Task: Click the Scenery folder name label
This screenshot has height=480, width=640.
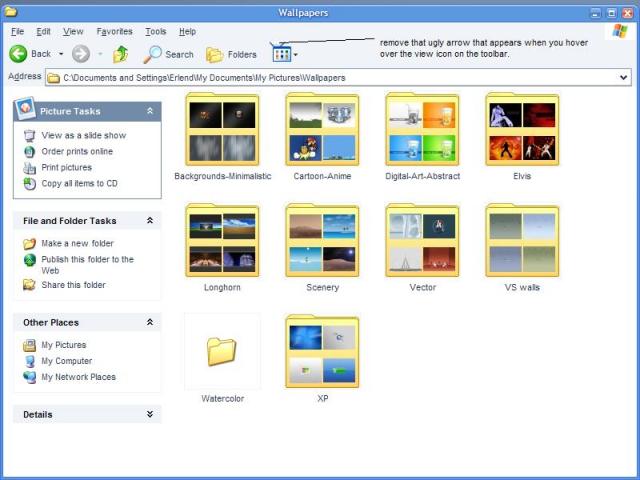Action: coord(322,287)
